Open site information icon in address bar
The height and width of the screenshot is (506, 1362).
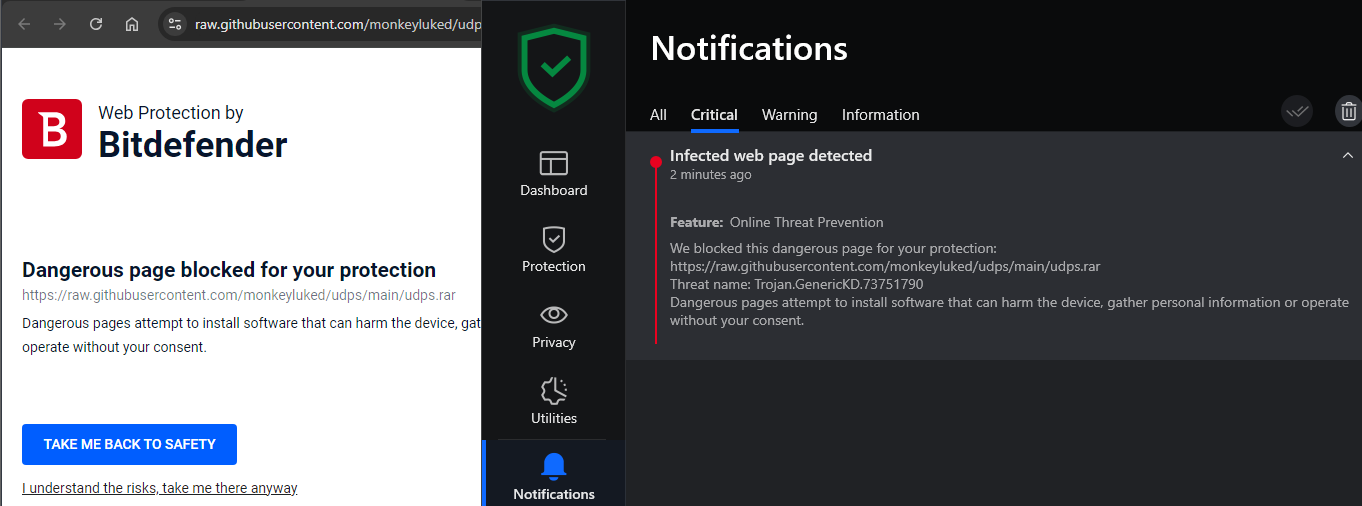tap(175, 24)
